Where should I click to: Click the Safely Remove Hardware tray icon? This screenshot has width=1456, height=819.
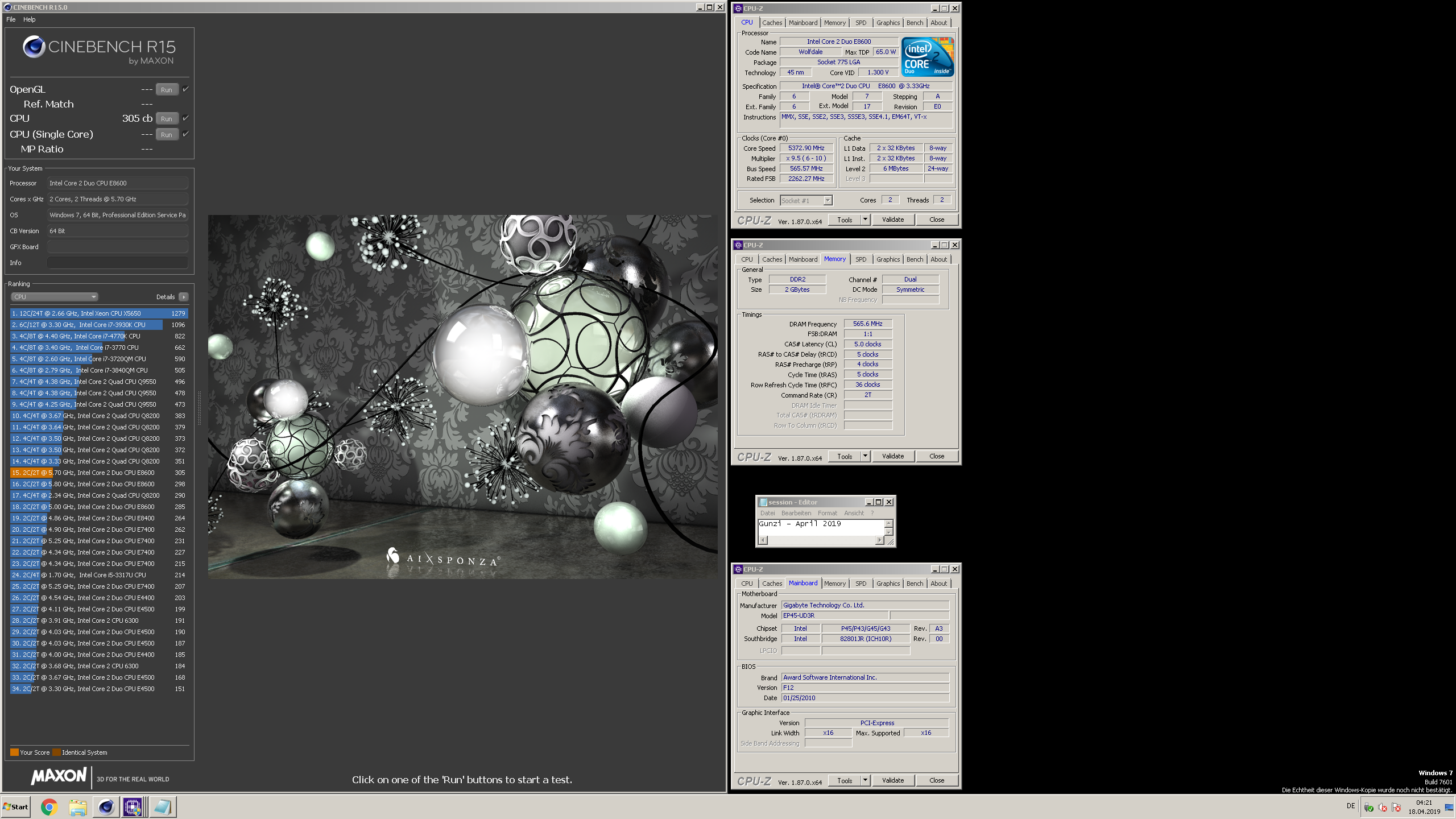point(1368,808)
